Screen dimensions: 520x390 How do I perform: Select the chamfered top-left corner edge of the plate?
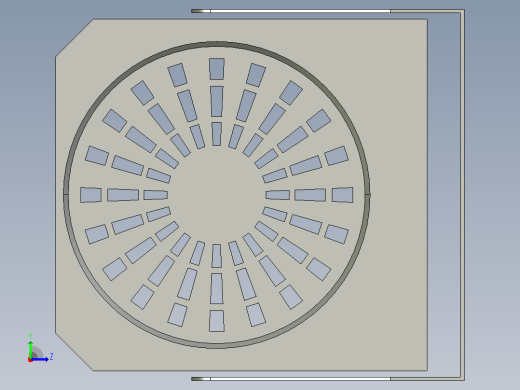pos(74,38)
